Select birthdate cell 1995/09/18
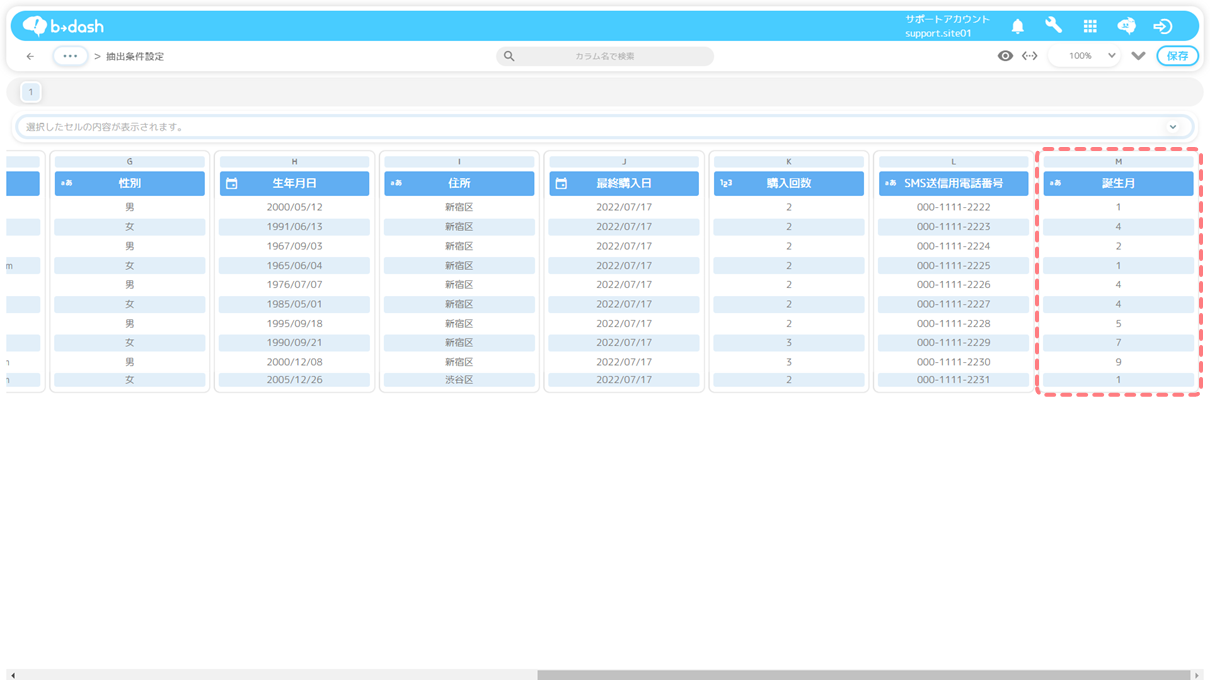The image size is (1210, 680). pyautogui.click(x=294, y=324)
